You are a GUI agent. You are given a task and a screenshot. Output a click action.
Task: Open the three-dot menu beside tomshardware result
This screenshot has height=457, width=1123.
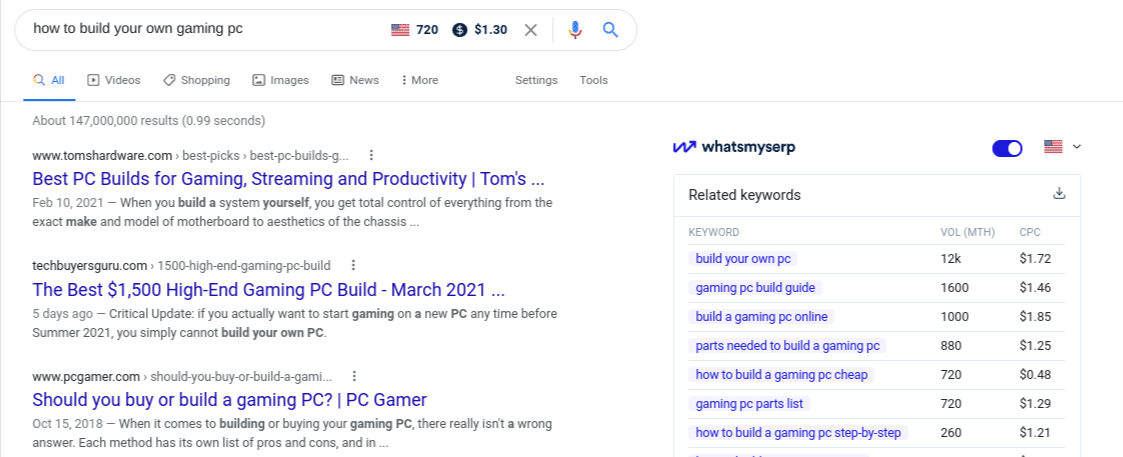(x=371, y=155)
